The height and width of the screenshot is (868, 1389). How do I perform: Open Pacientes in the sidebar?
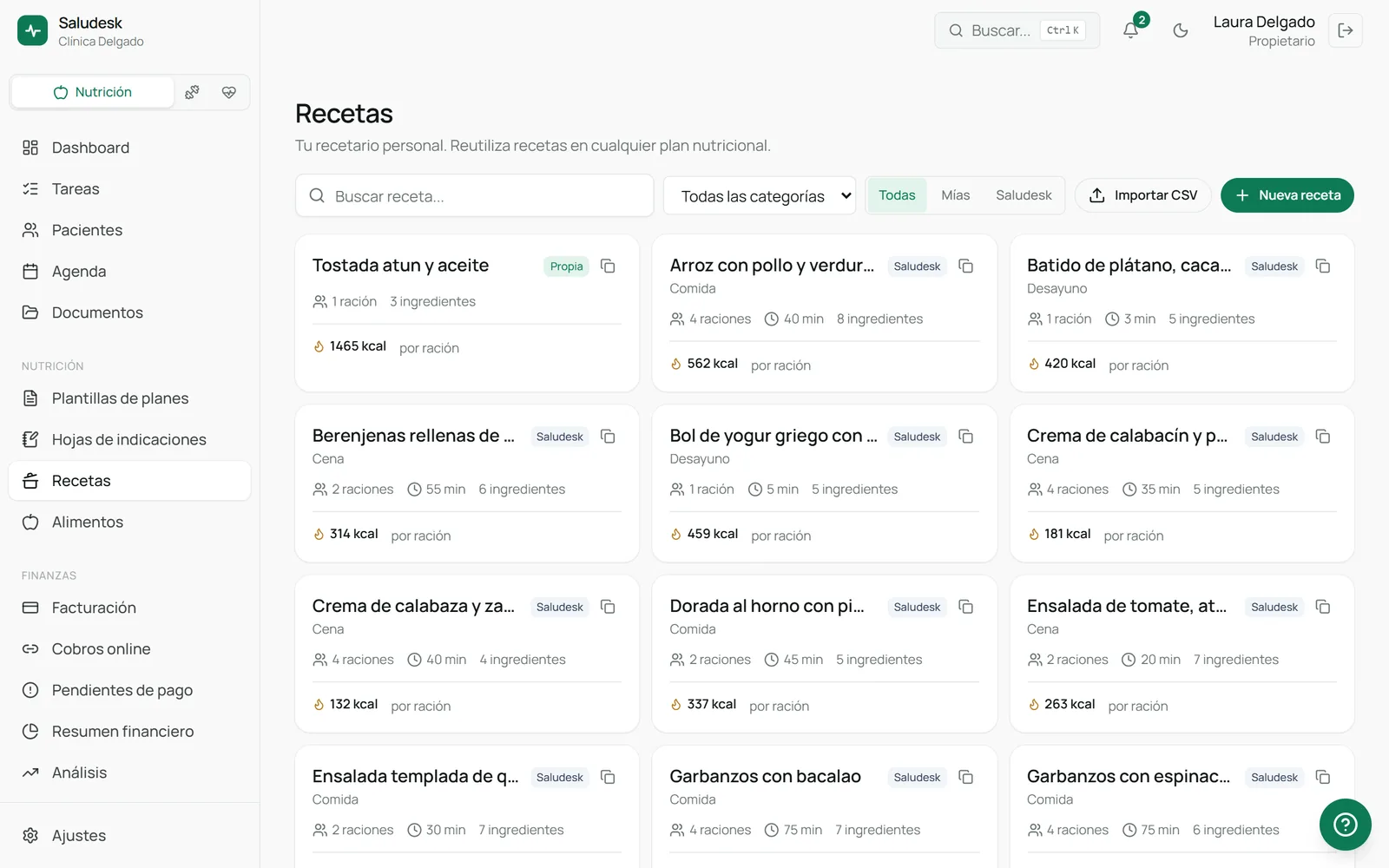(x=129, y=230)
